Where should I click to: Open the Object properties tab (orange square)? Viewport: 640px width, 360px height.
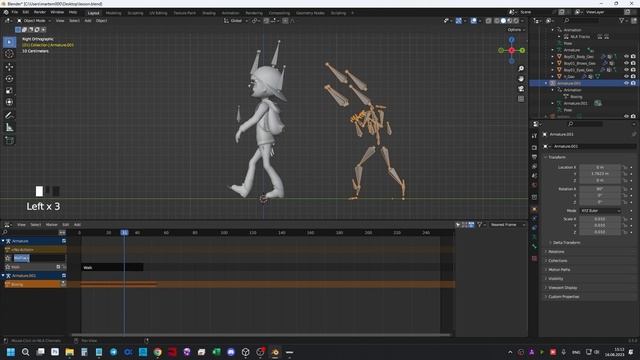534,209
